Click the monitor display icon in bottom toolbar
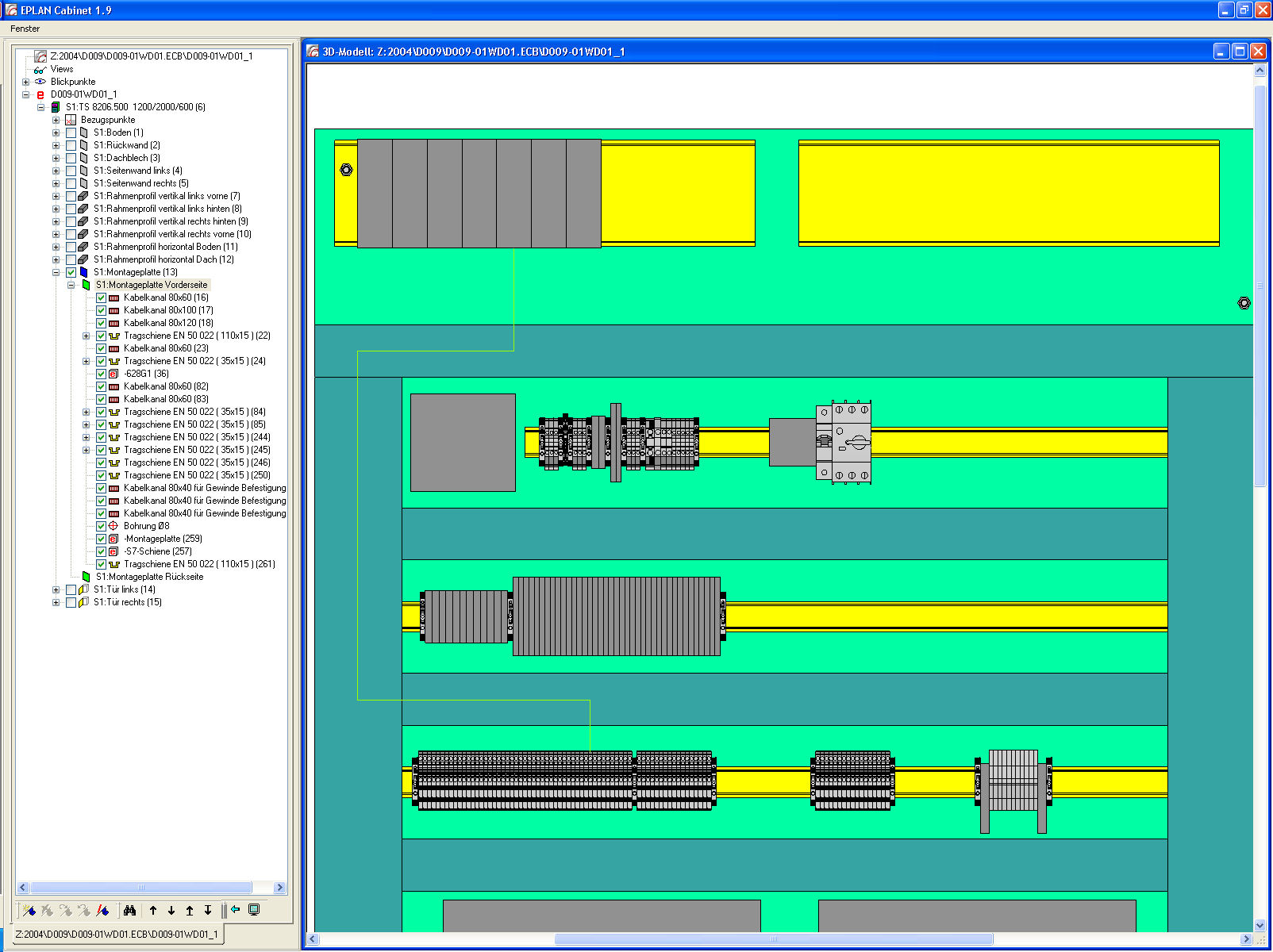The height and width of the screenshot is (952, 1273). 254,910
